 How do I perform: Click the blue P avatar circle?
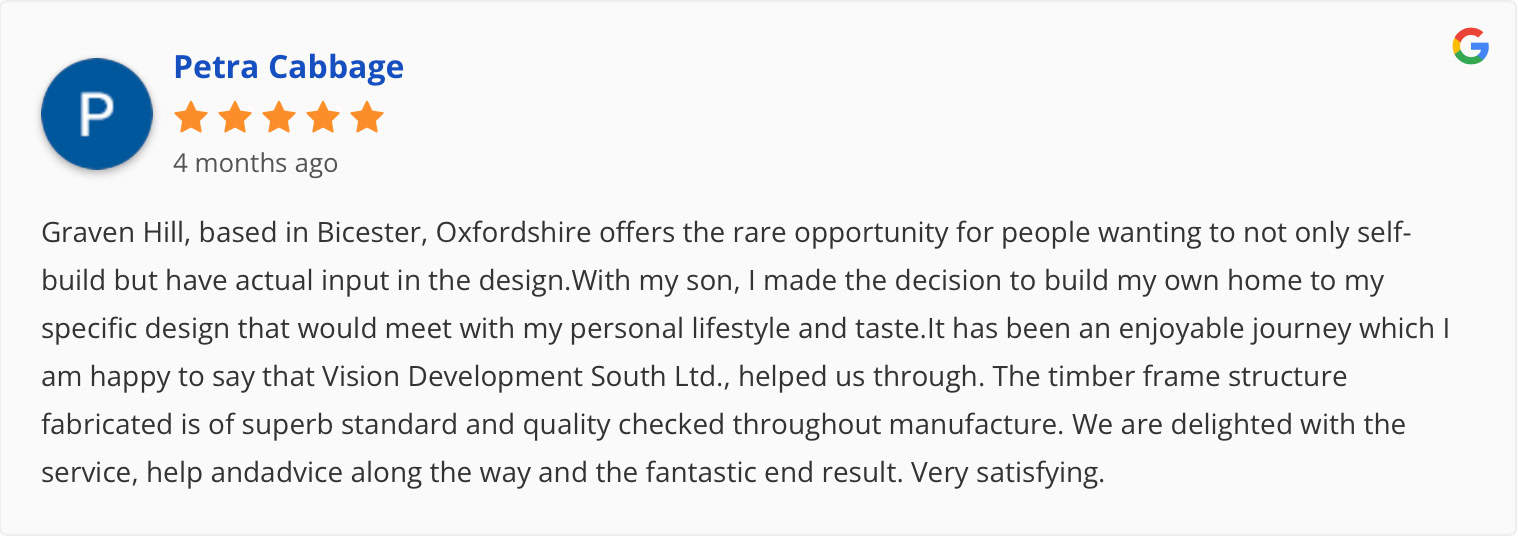(x=97, y=114)
